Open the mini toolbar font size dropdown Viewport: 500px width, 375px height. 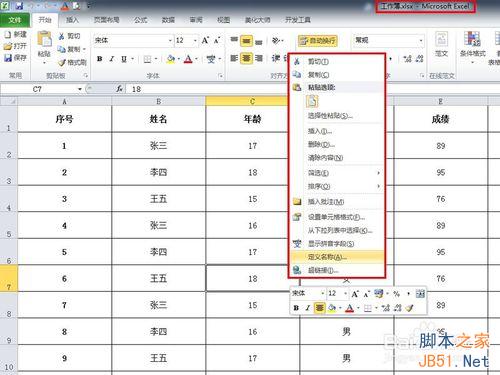(x=345, y=294)
